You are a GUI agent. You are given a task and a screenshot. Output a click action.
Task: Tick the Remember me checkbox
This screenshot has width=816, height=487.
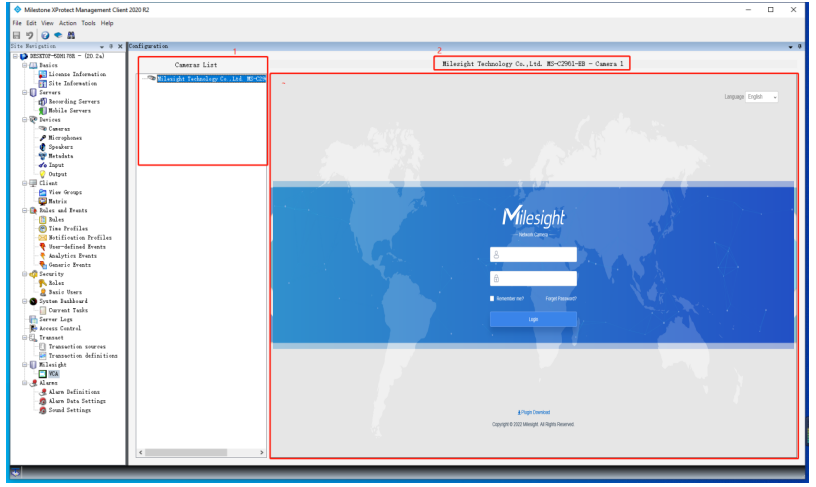click(x=492, y=299)
